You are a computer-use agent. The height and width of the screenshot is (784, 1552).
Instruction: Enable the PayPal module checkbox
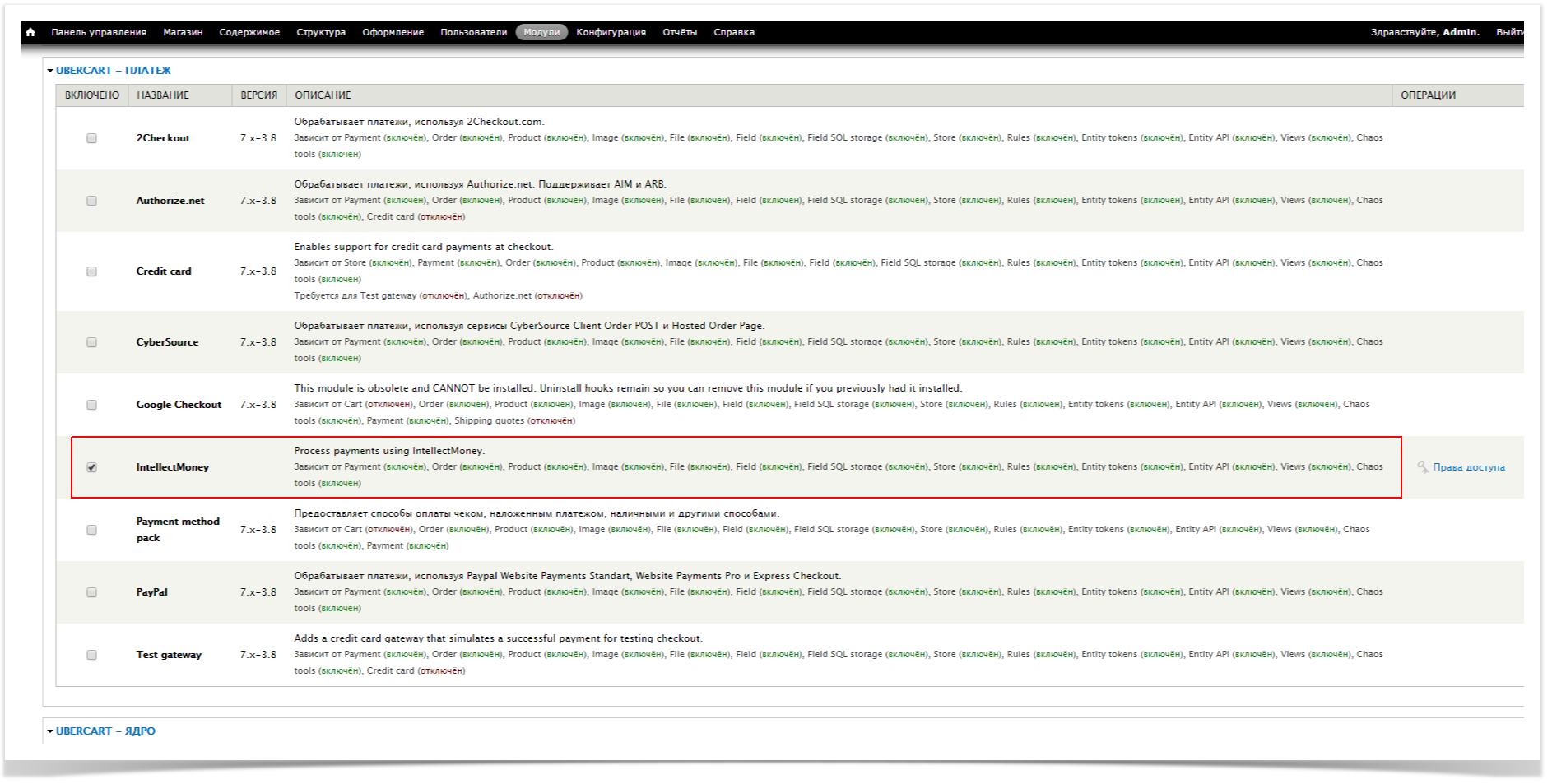[91, 592]
